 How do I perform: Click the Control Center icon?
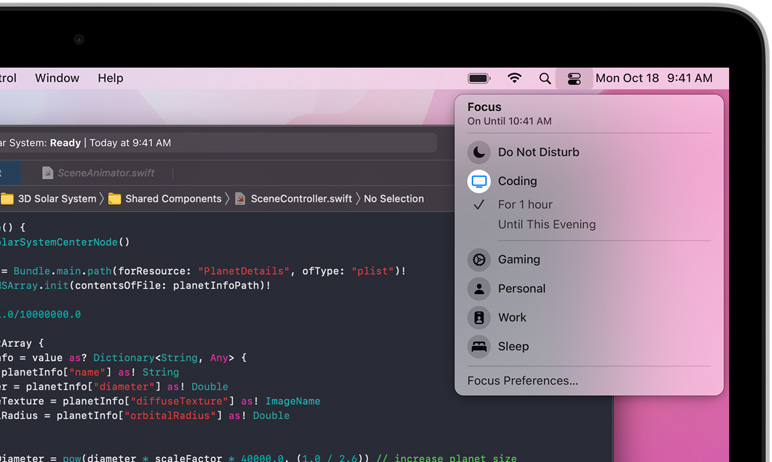(574, 78)
